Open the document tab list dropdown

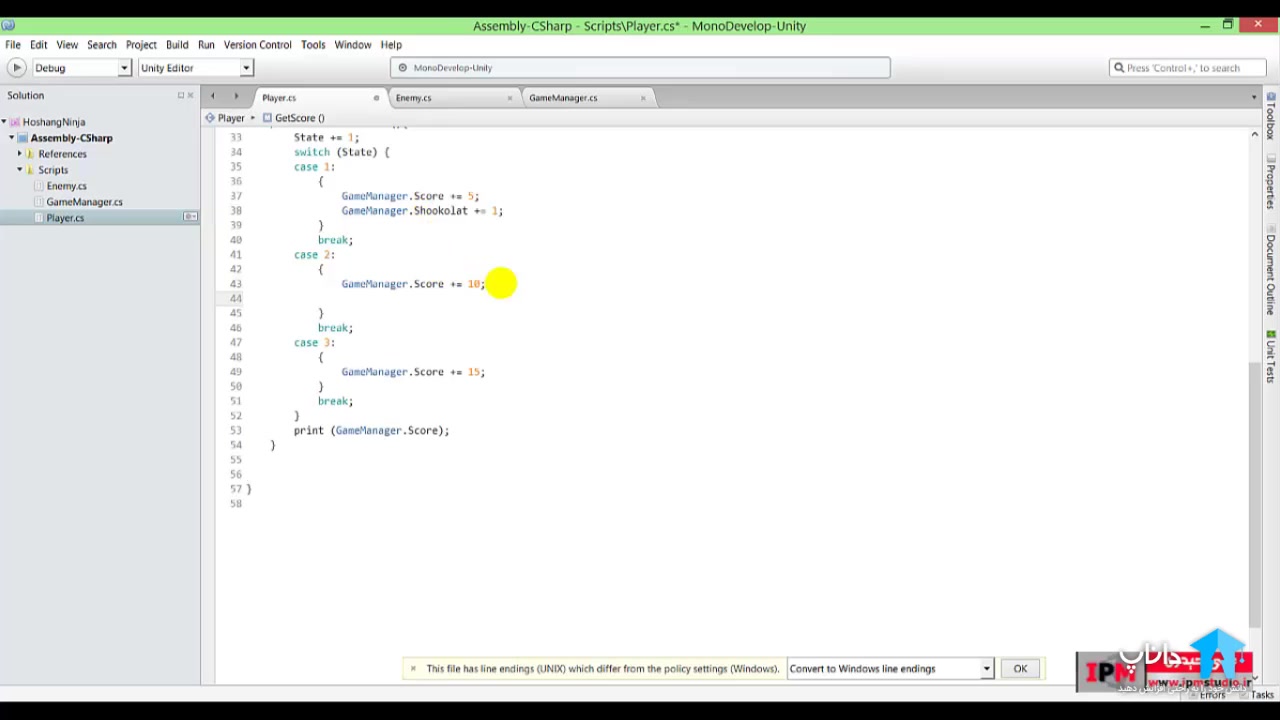[1254, 97]
